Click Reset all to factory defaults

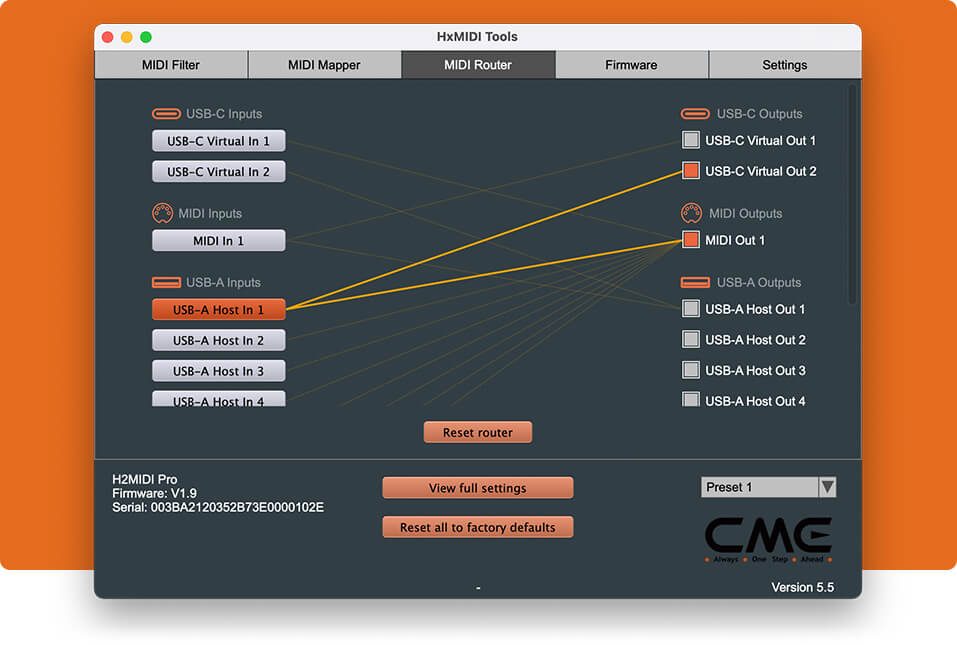pyautogui.click(x=477, y=527)
